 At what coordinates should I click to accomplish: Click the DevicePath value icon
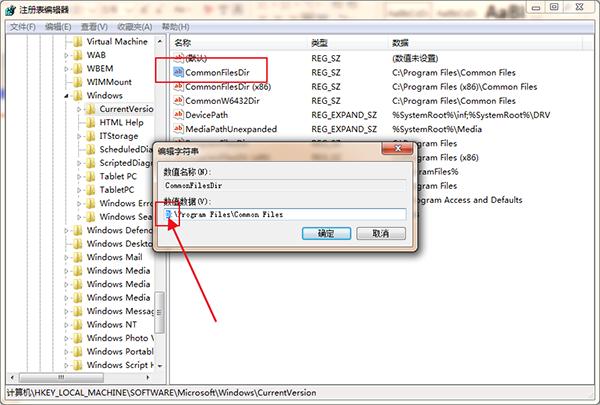pos(178,114)
